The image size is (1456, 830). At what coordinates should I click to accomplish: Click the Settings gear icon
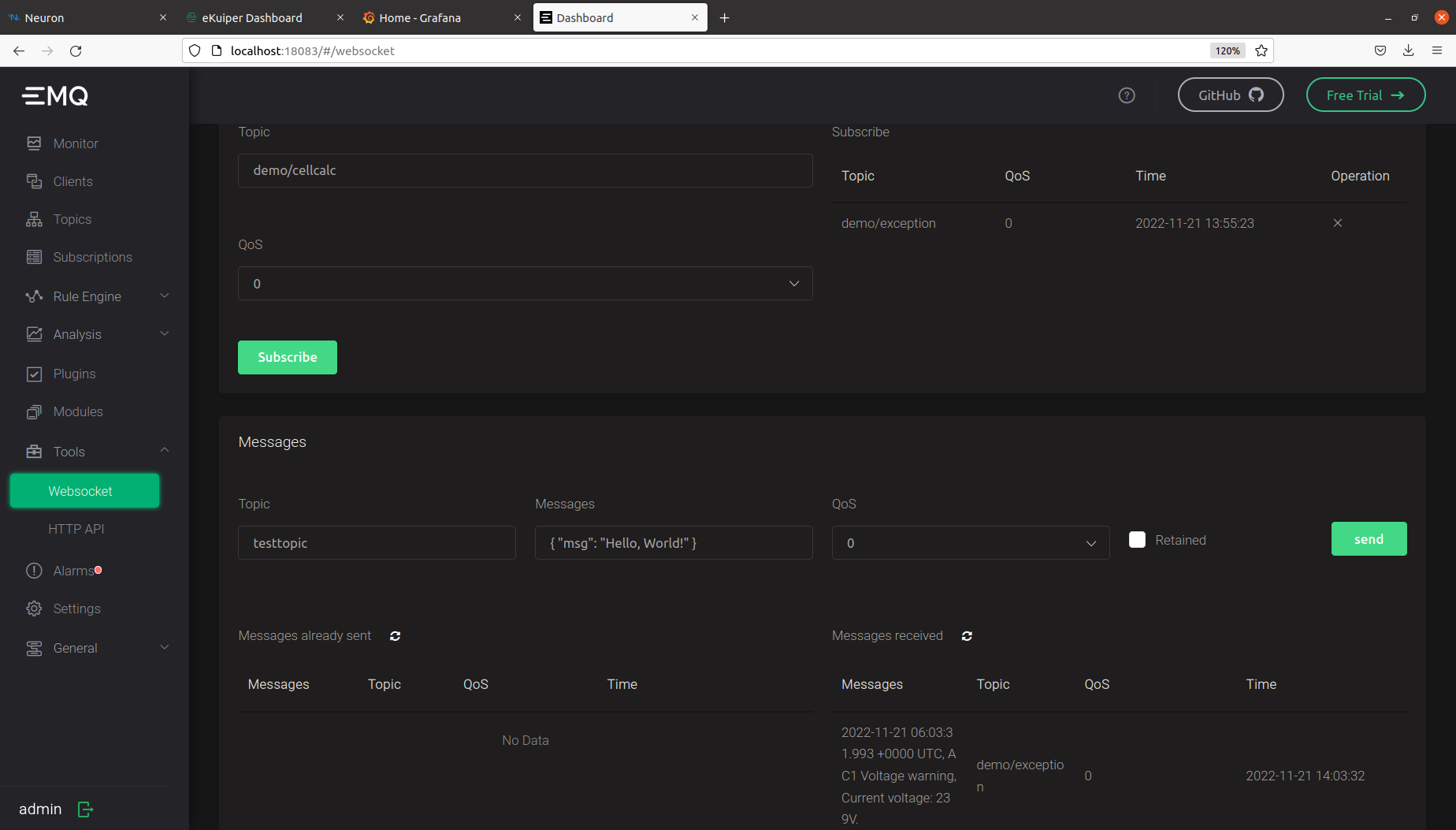(x=34, y=609)
